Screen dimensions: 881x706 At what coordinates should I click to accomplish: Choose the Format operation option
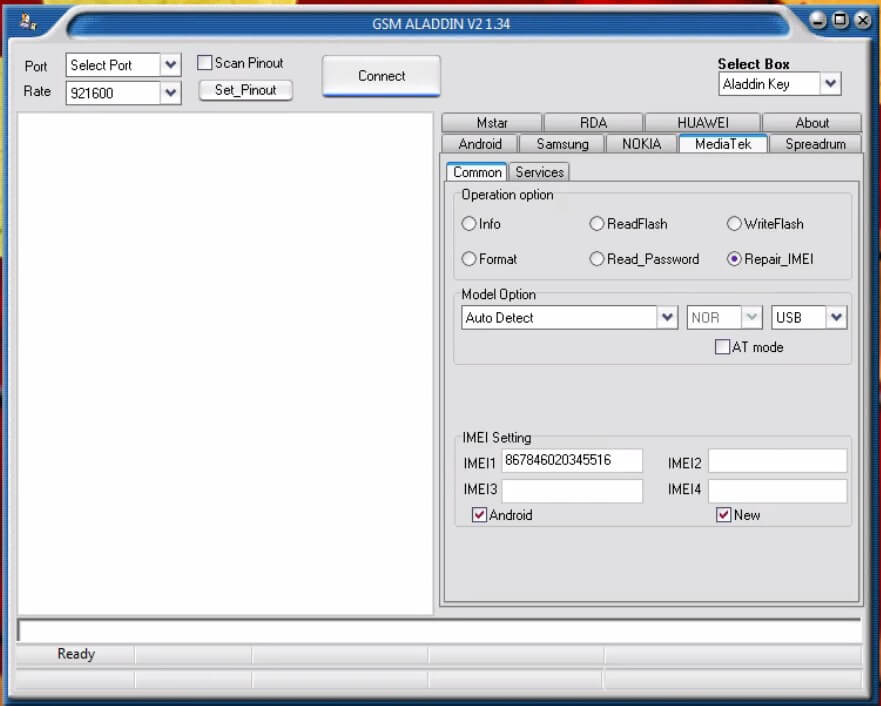pyautogui.click(x=469, y=258)
